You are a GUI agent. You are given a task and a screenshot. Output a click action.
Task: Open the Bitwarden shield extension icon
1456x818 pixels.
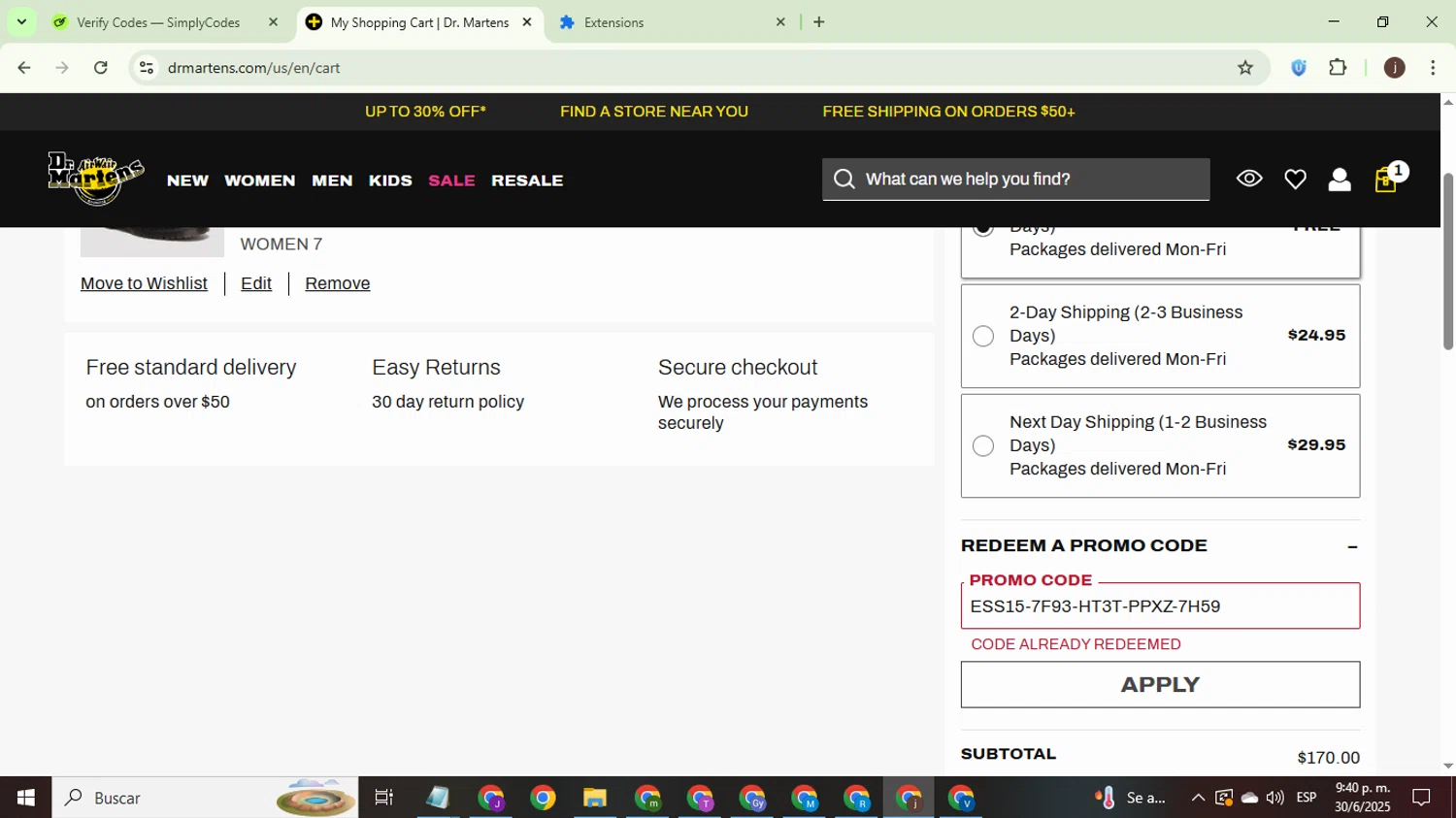(x=1299, y=68)
